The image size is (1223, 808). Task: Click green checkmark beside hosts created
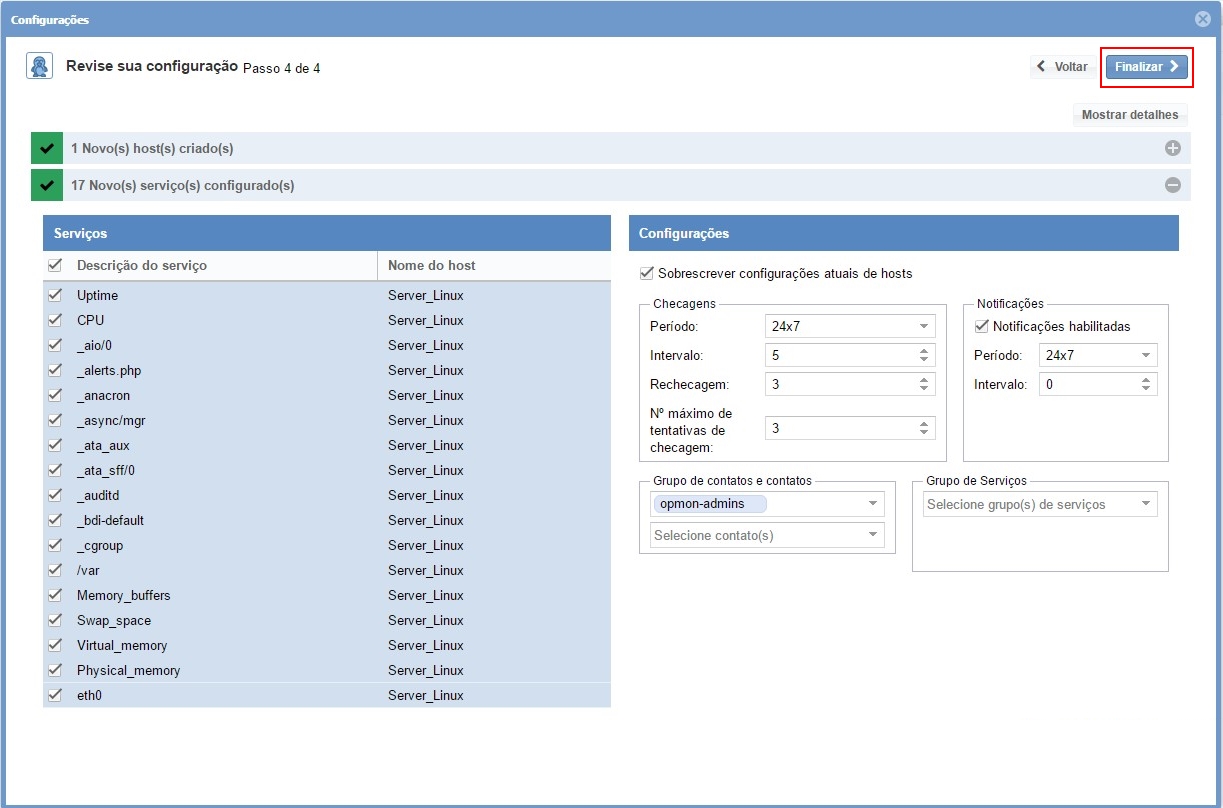(46, 149)
